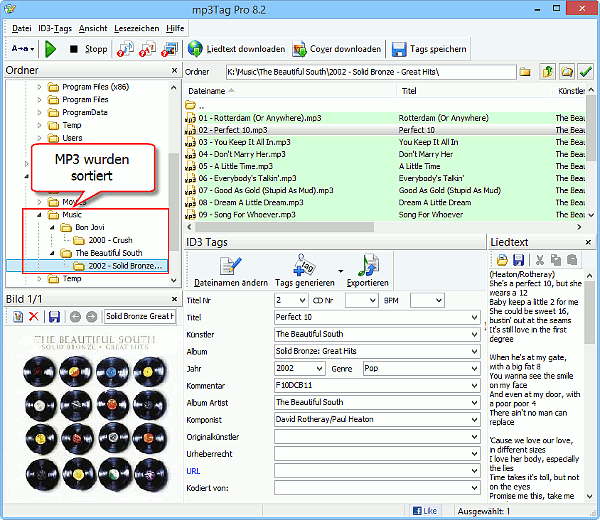This screenshot has height=520, width=600.
Task: Select file 01 - Rotterdam (Or Anywhere).mp3
Action: (x=259, y=118)
